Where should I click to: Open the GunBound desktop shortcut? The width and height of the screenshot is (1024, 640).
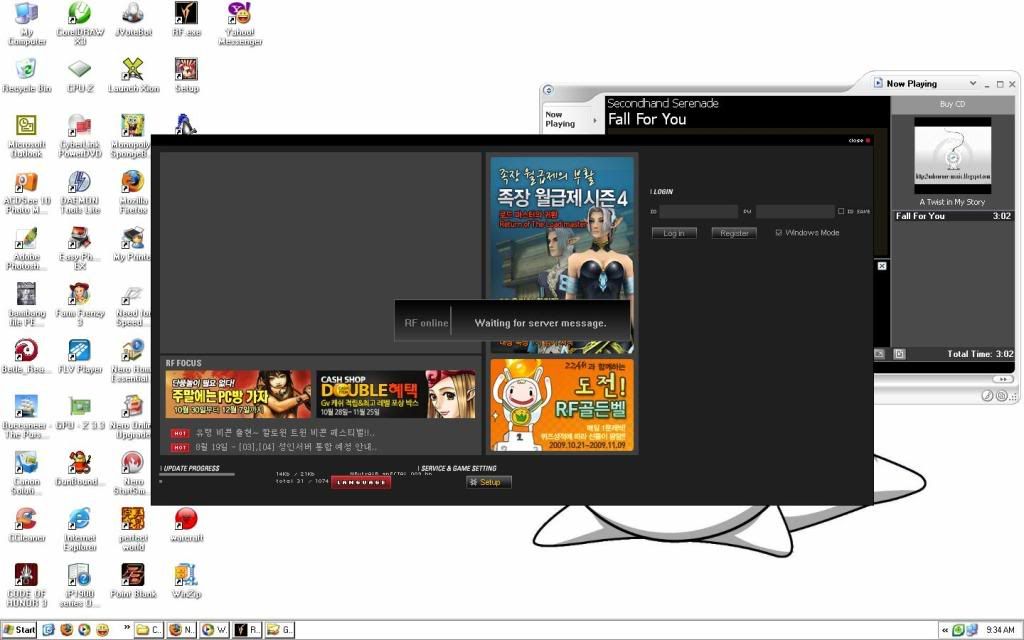[x=80, y=468]
